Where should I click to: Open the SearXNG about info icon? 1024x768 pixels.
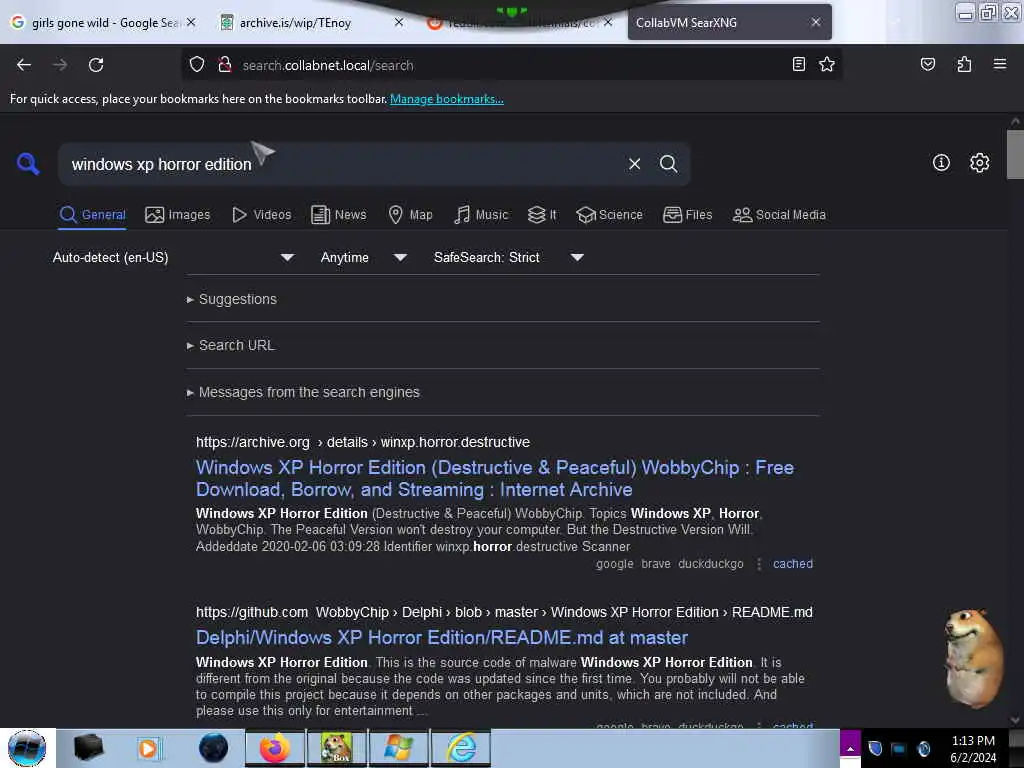point(941,163)
